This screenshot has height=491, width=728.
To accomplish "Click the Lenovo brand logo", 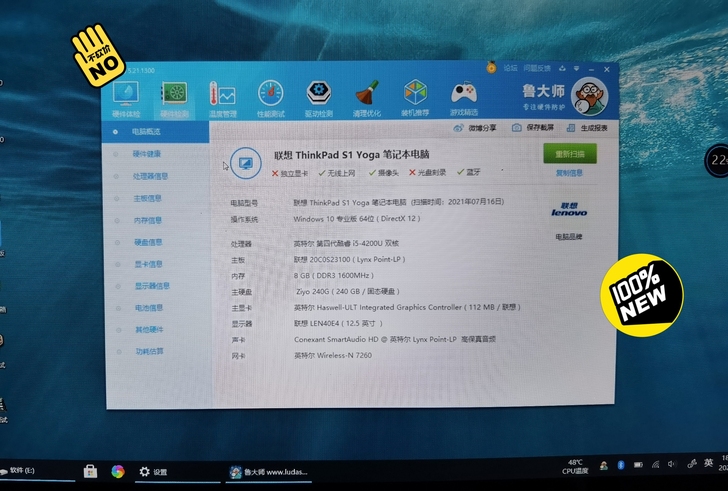I will coord(569,209).
